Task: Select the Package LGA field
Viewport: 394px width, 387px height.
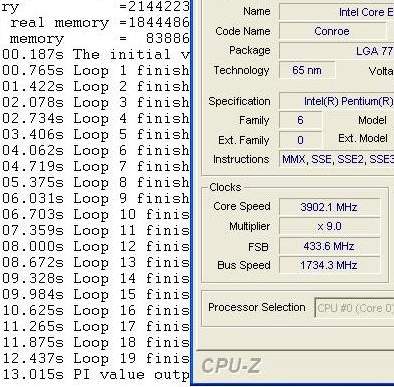Action: click(x=337, y=51)
